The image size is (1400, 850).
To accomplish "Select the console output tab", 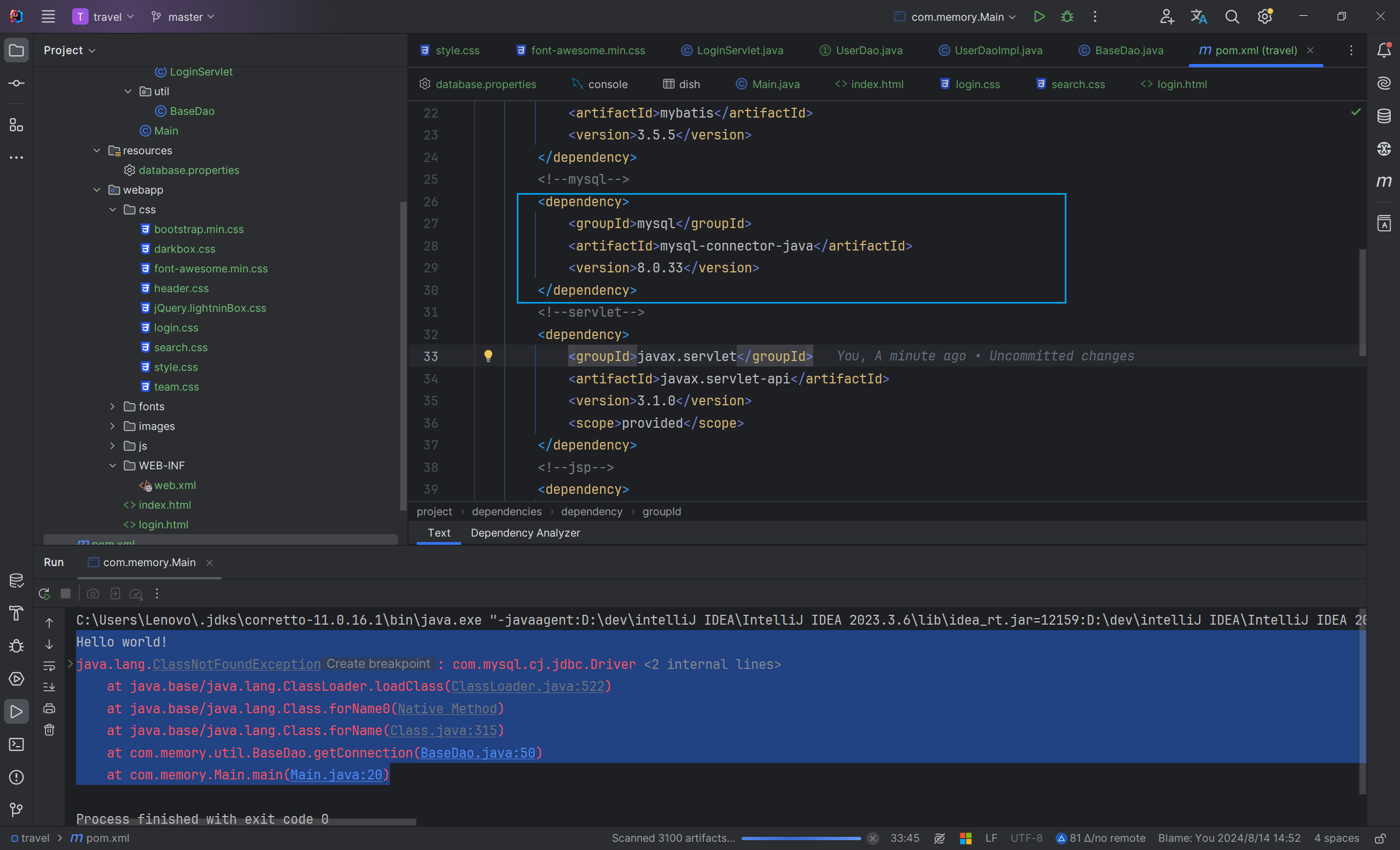I will pos(606,84).
